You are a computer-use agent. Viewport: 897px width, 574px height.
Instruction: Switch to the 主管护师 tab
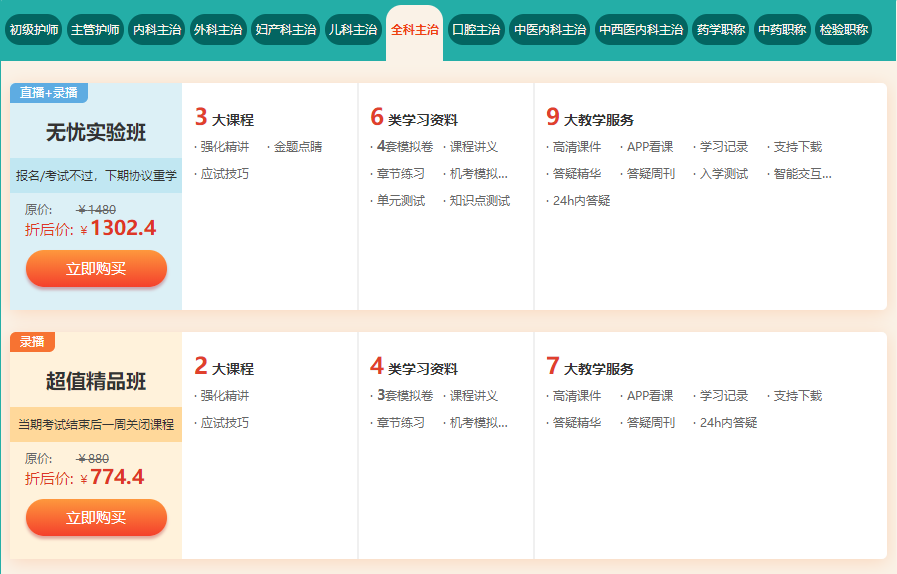click(x=96, y=30)
